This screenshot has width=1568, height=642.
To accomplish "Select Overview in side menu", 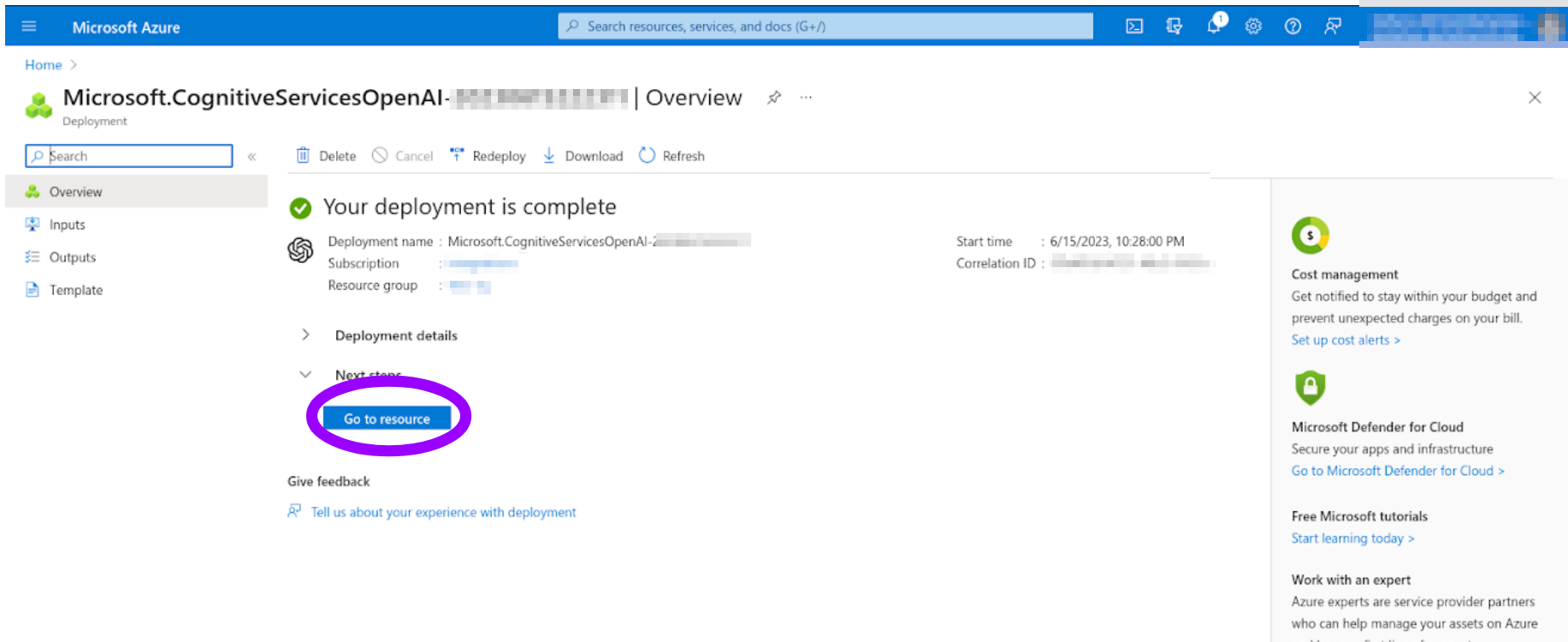I will tap(137, 192).
